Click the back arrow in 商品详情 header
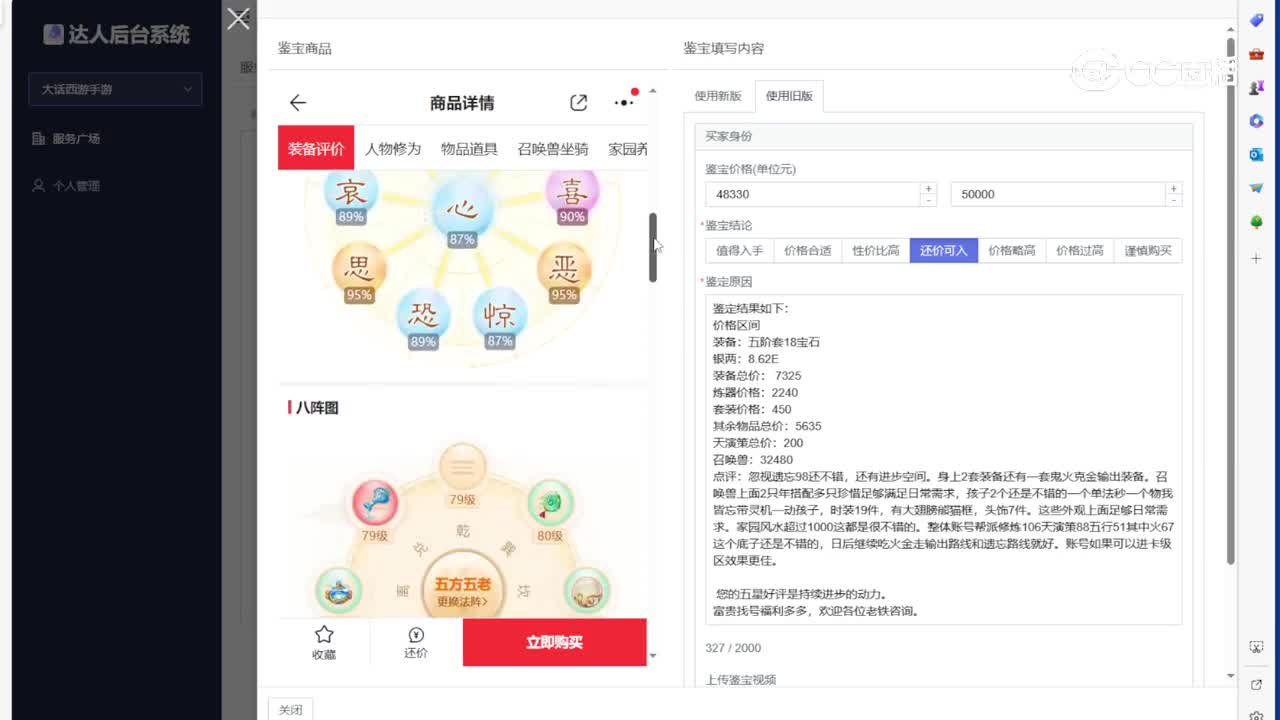 pyautogui.click(x=297, y=101)
